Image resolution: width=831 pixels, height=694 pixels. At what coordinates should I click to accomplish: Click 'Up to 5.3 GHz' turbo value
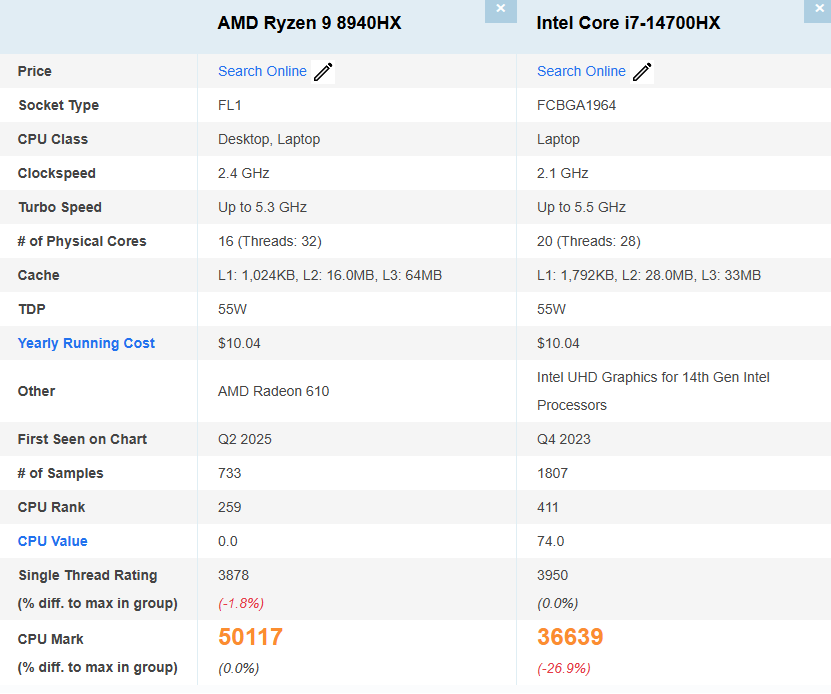tap(262, 207)
